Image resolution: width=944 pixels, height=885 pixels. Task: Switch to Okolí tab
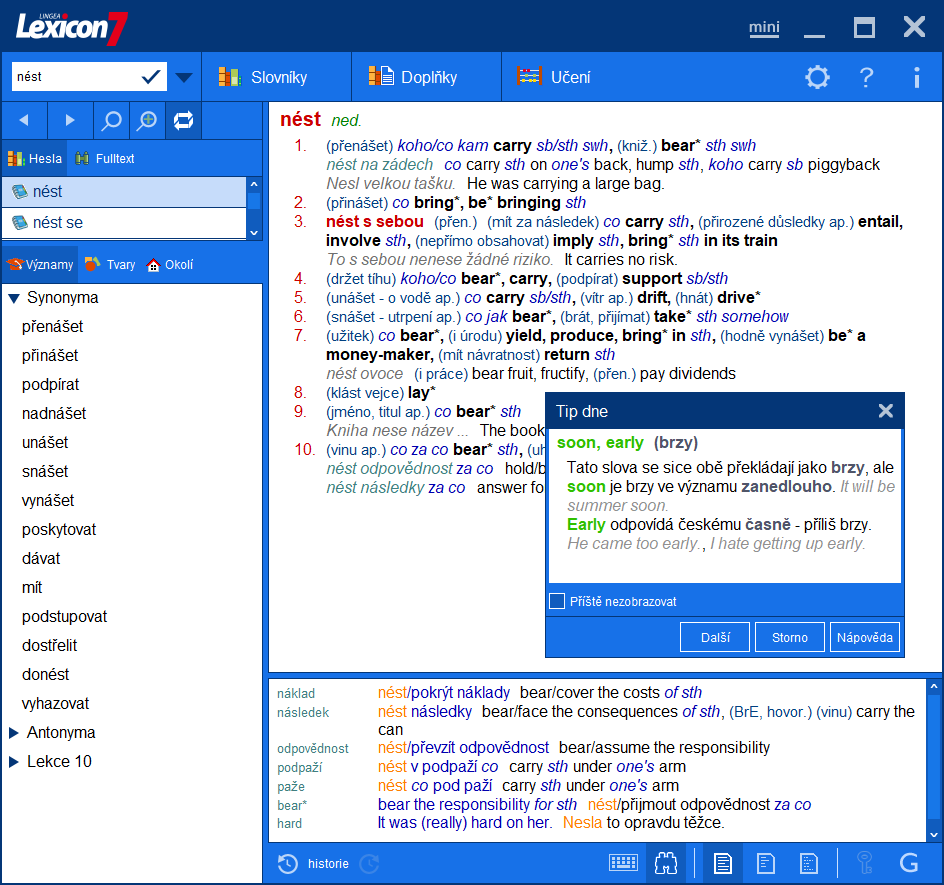click(170, 264)
